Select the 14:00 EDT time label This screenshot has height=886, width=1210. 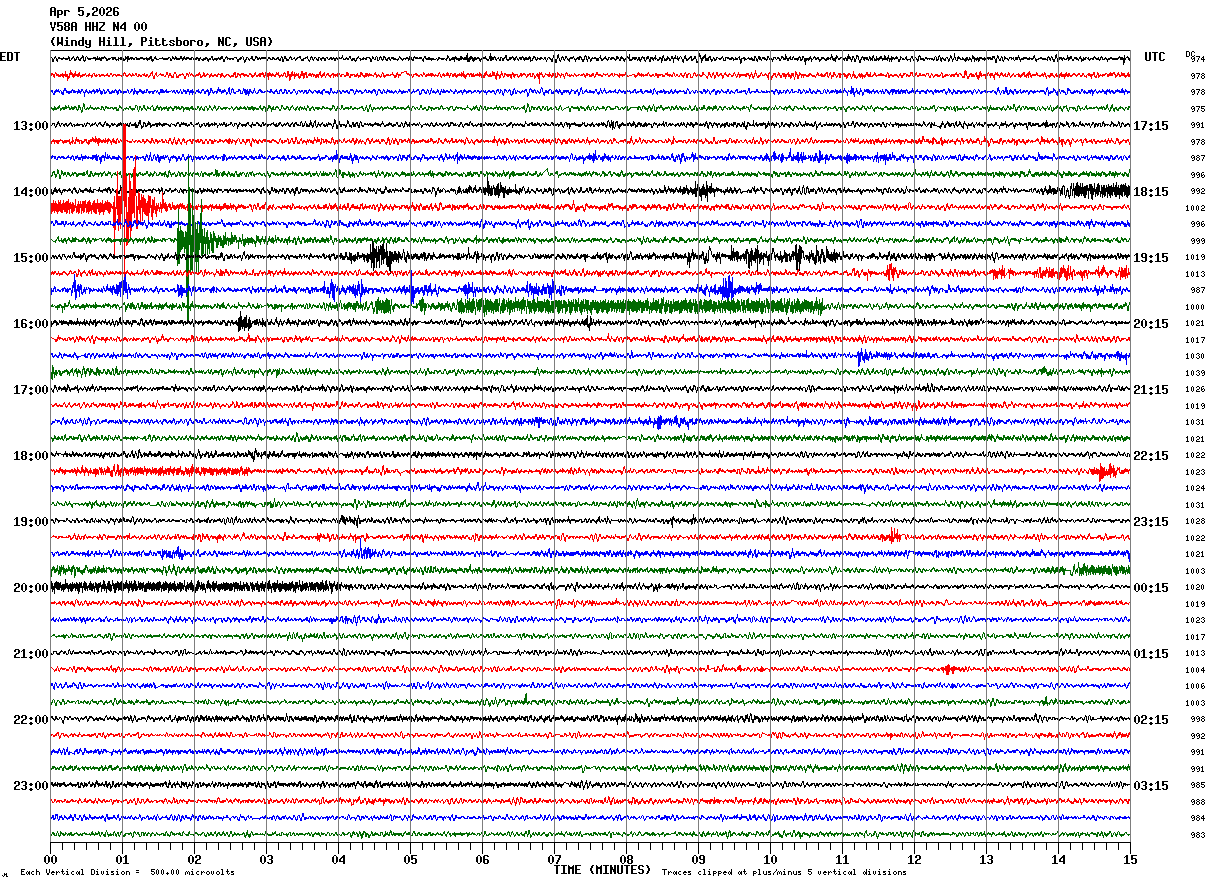[30, 191]
